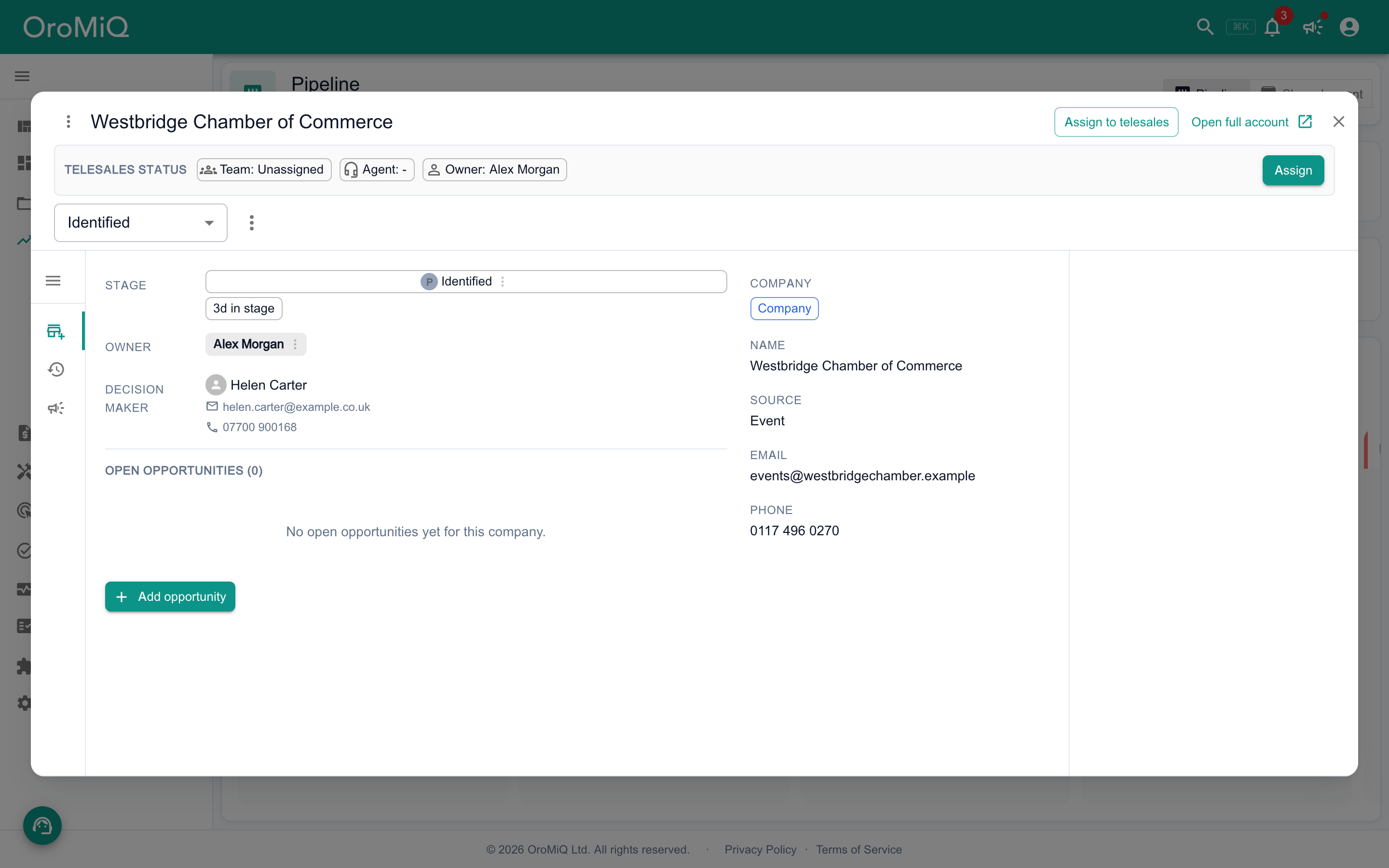Image resolution: width=1389 pixels, height=868 pixels.
Task: Click the 3d in stage chip
Action: tap(244, 308)
